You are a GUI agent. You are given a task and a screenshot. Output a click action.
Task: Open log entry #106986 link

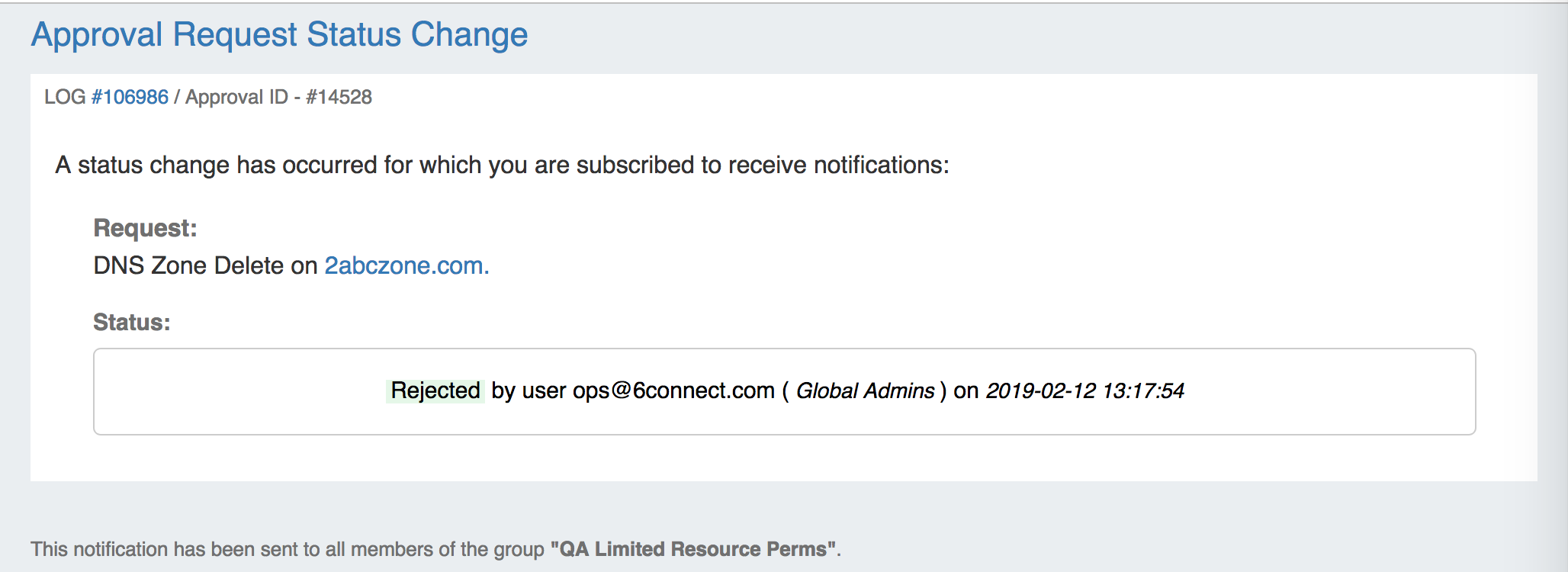click(130, 97)
